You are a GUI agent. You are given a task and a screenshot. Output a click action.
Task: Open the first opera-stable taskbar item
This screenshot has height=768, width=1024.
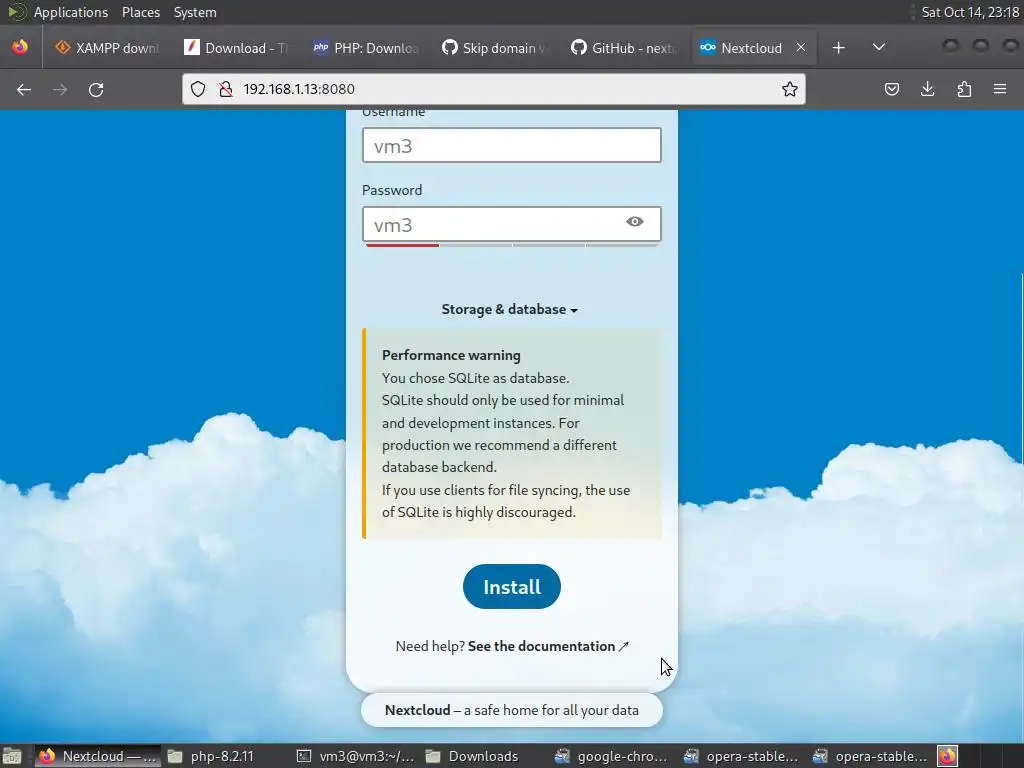click(741, 756)
